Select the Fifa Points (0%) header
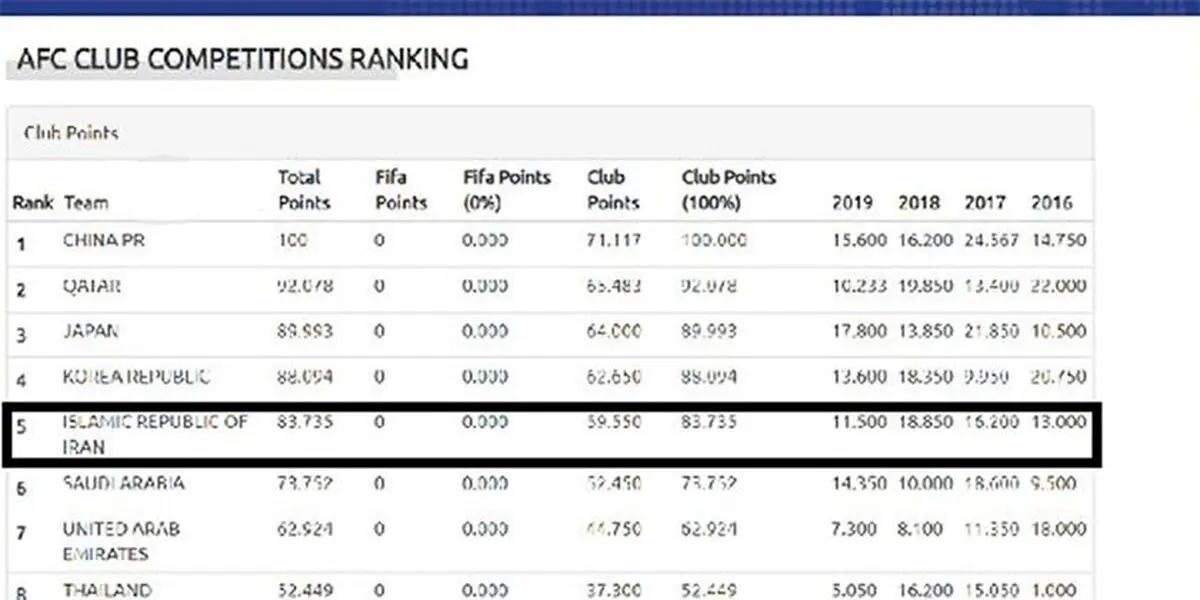Viewport: 1200px width, 600px height. click(507, 190)
